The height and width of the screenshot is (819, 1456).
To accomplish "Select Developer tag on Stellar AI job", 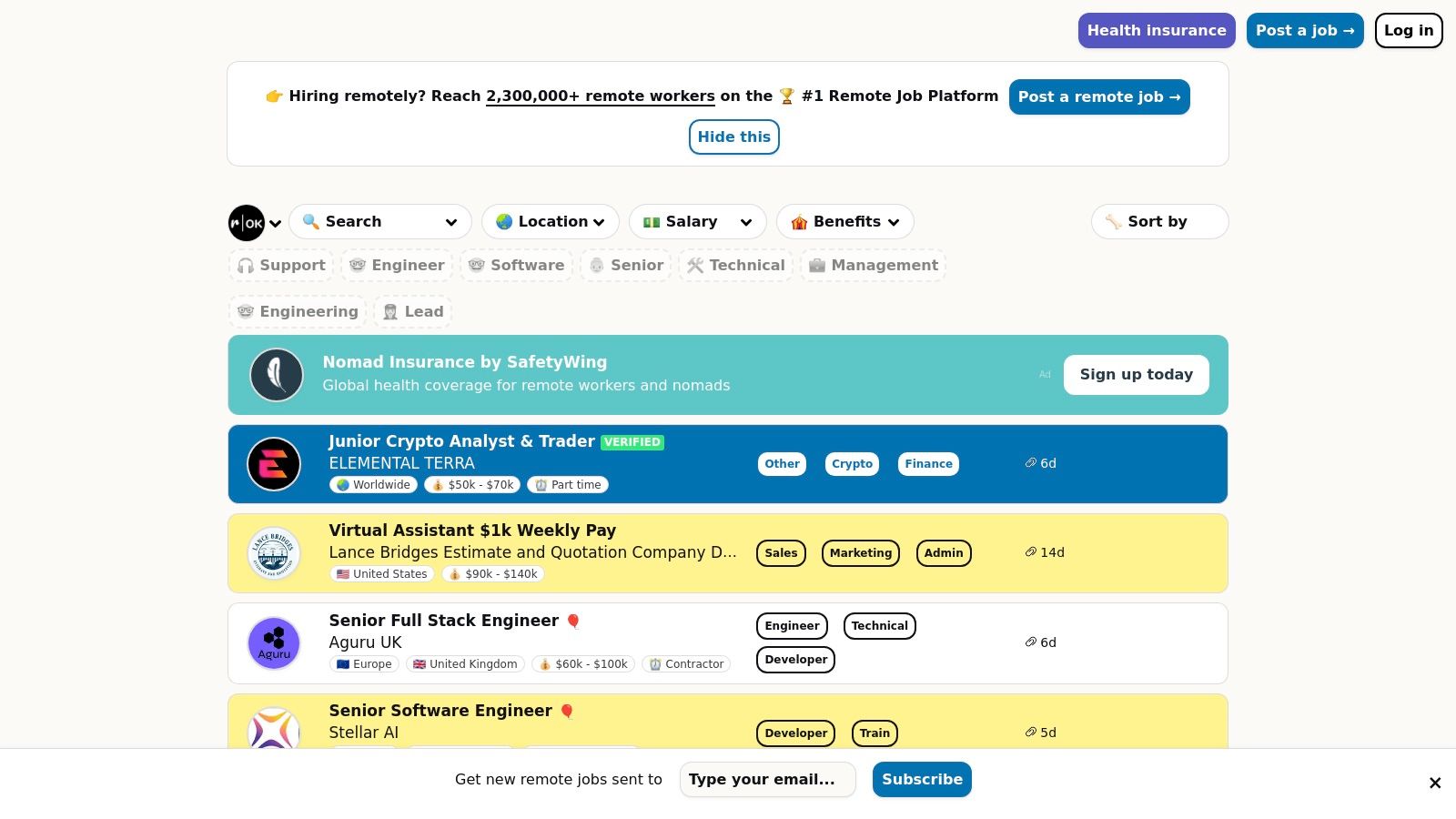I will [795, 733].
